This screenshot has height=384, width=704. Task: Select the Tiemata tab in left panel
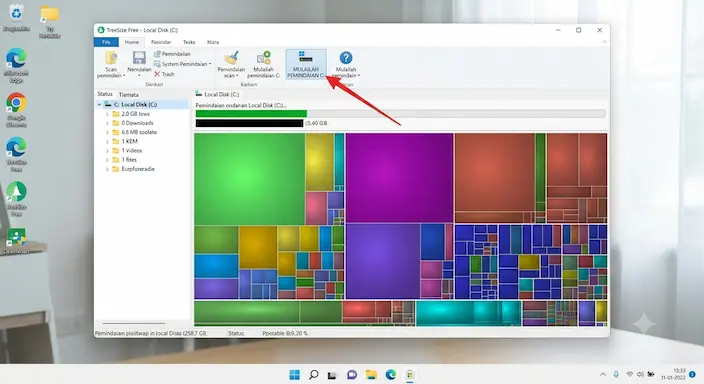pyautogui.click(x=128, y=95)
